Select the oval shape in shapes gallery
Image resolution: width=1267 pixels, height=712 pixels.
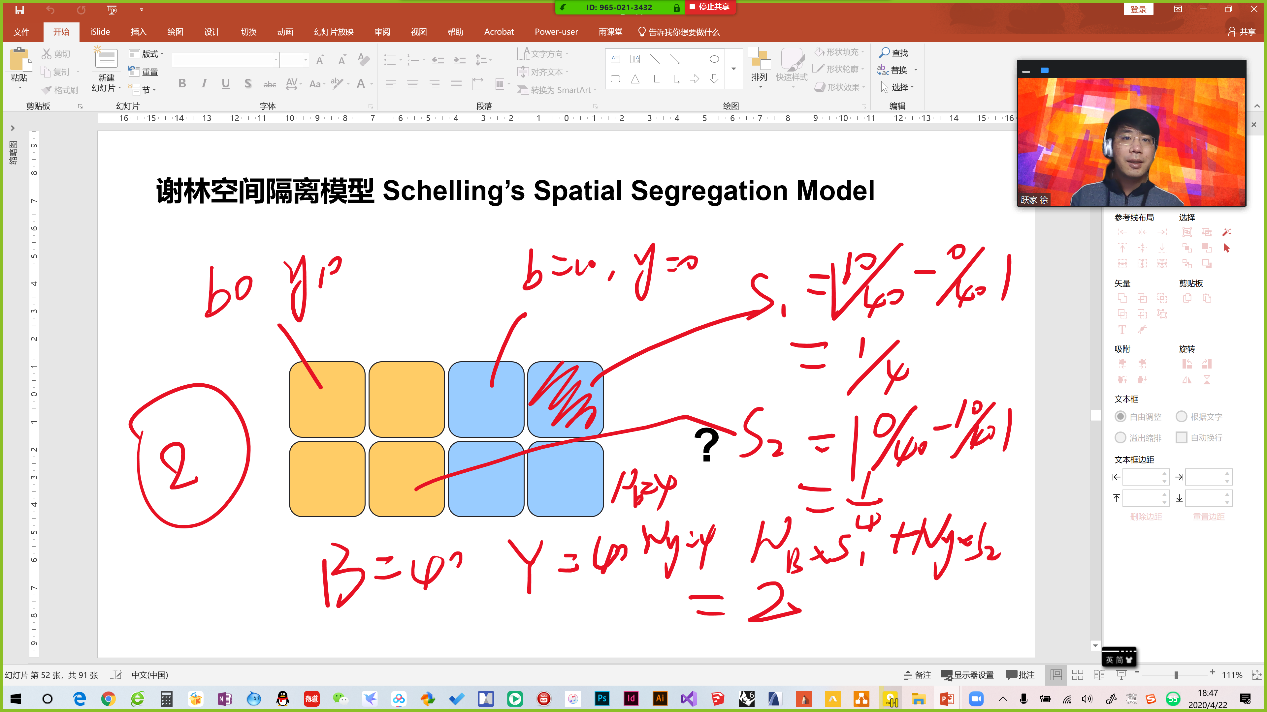point(714,59)
